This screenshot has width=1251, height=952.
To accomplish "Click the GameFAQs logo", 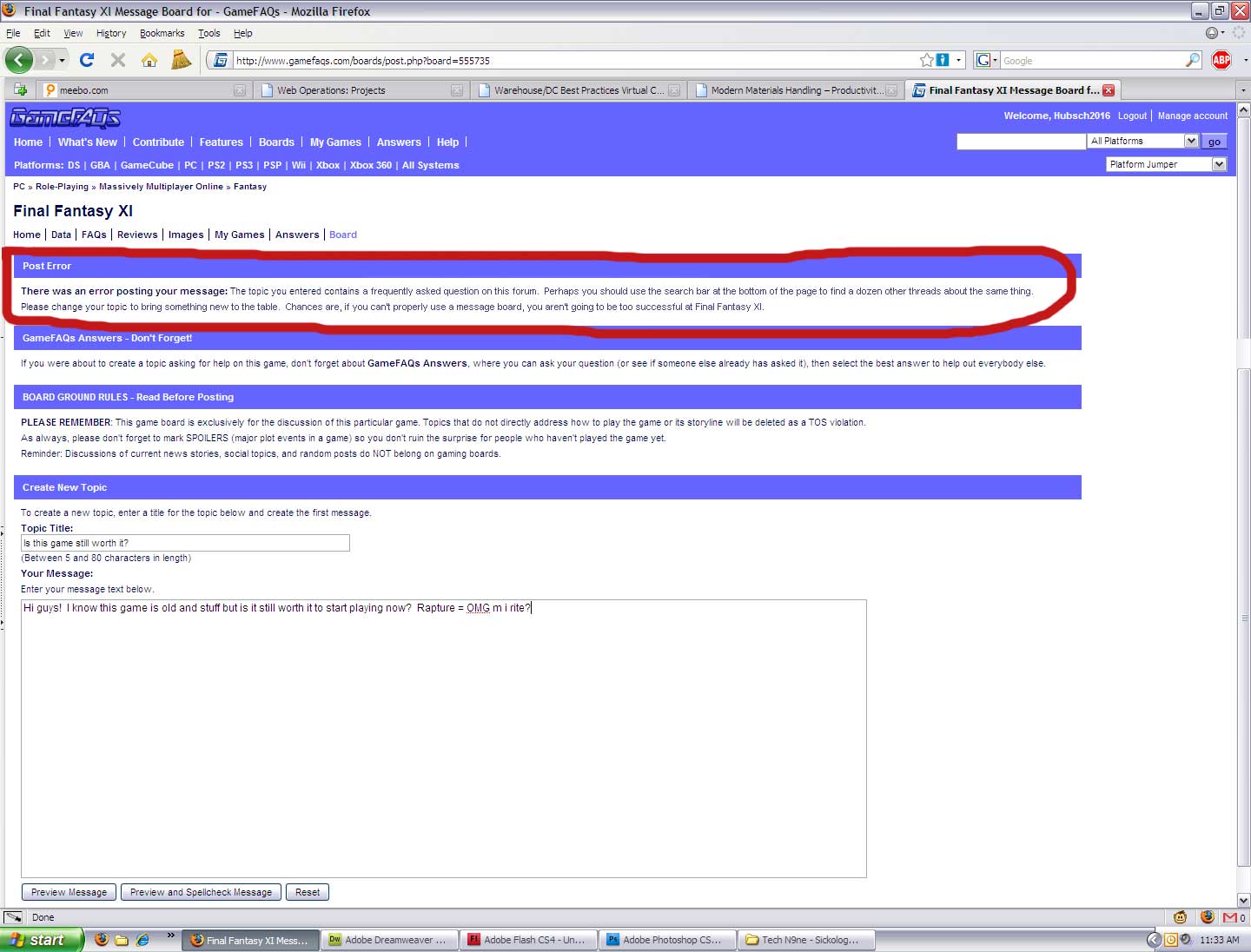I will (x=65, y=117).
